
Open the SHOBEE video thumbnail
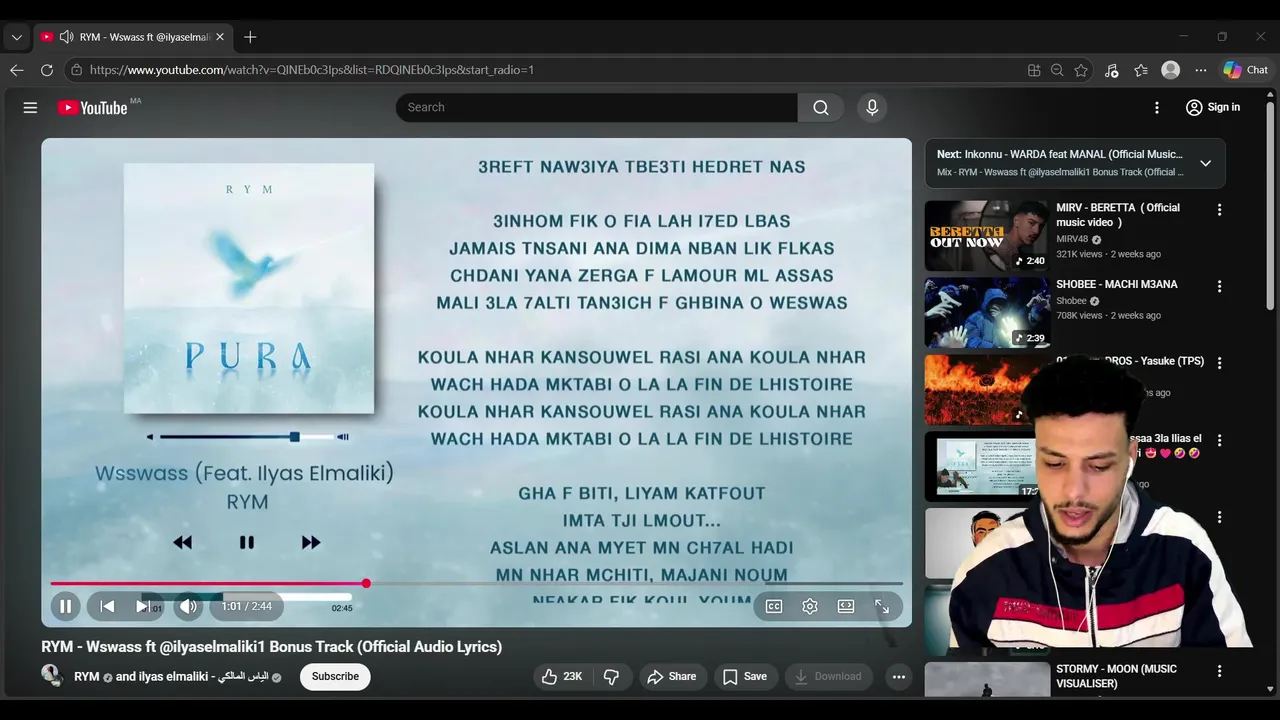click(x=986, y=313)
